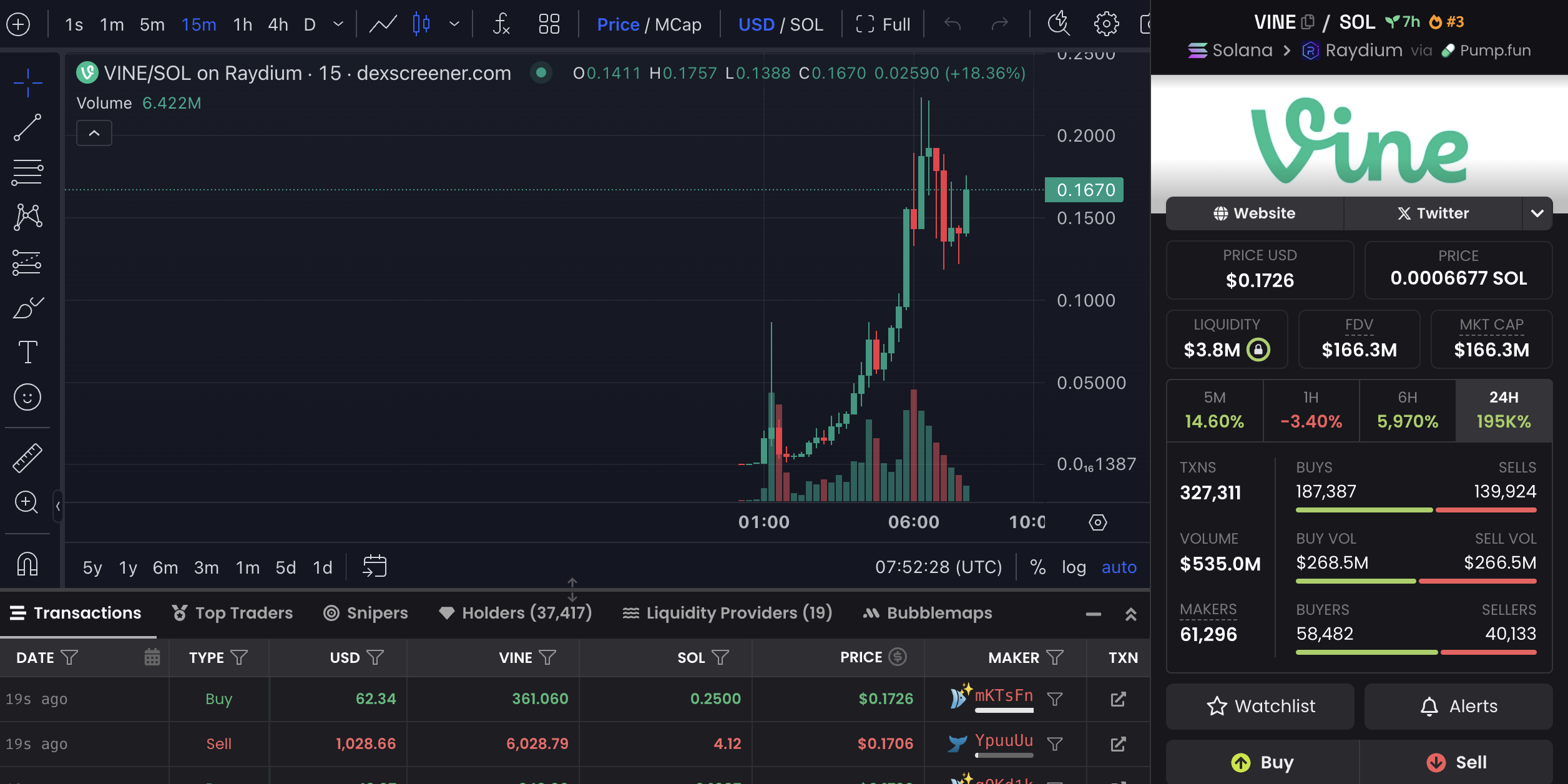Open the emoji icons tool
The image size is (1568, 784).
(x=27, y=397)
